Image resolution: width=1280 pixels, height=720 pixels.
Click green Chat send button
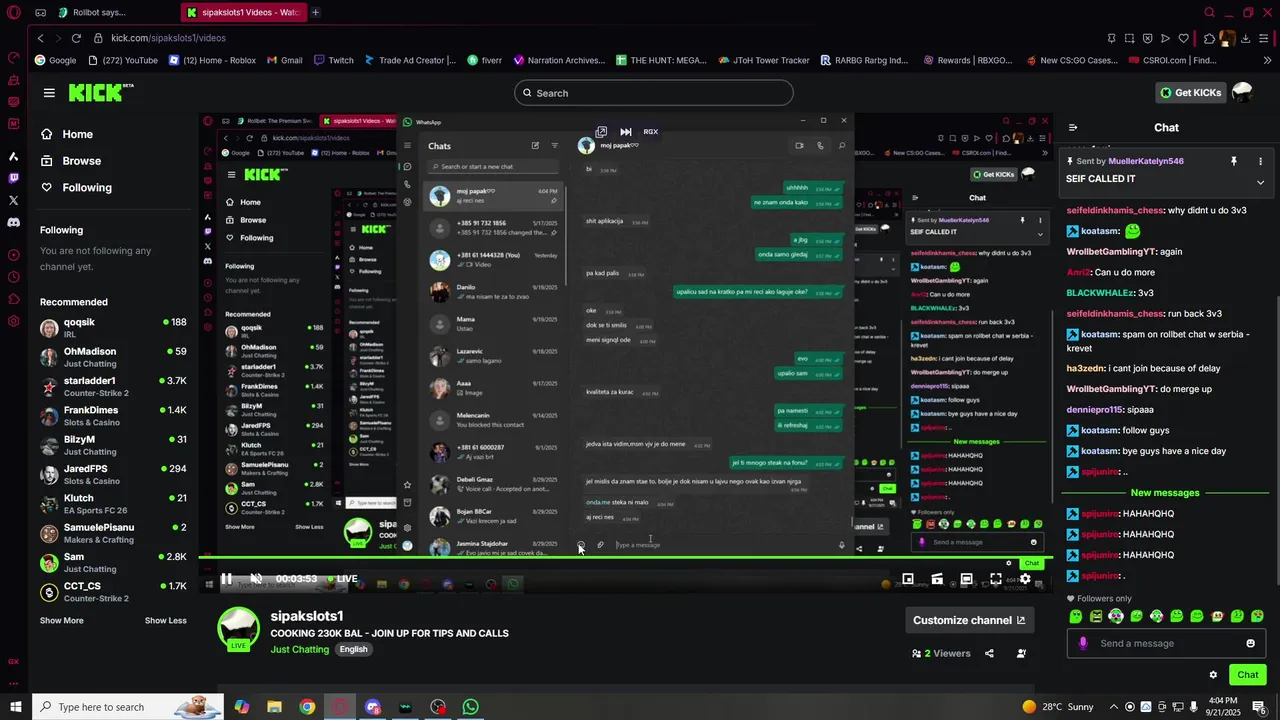click(1248, 675)
